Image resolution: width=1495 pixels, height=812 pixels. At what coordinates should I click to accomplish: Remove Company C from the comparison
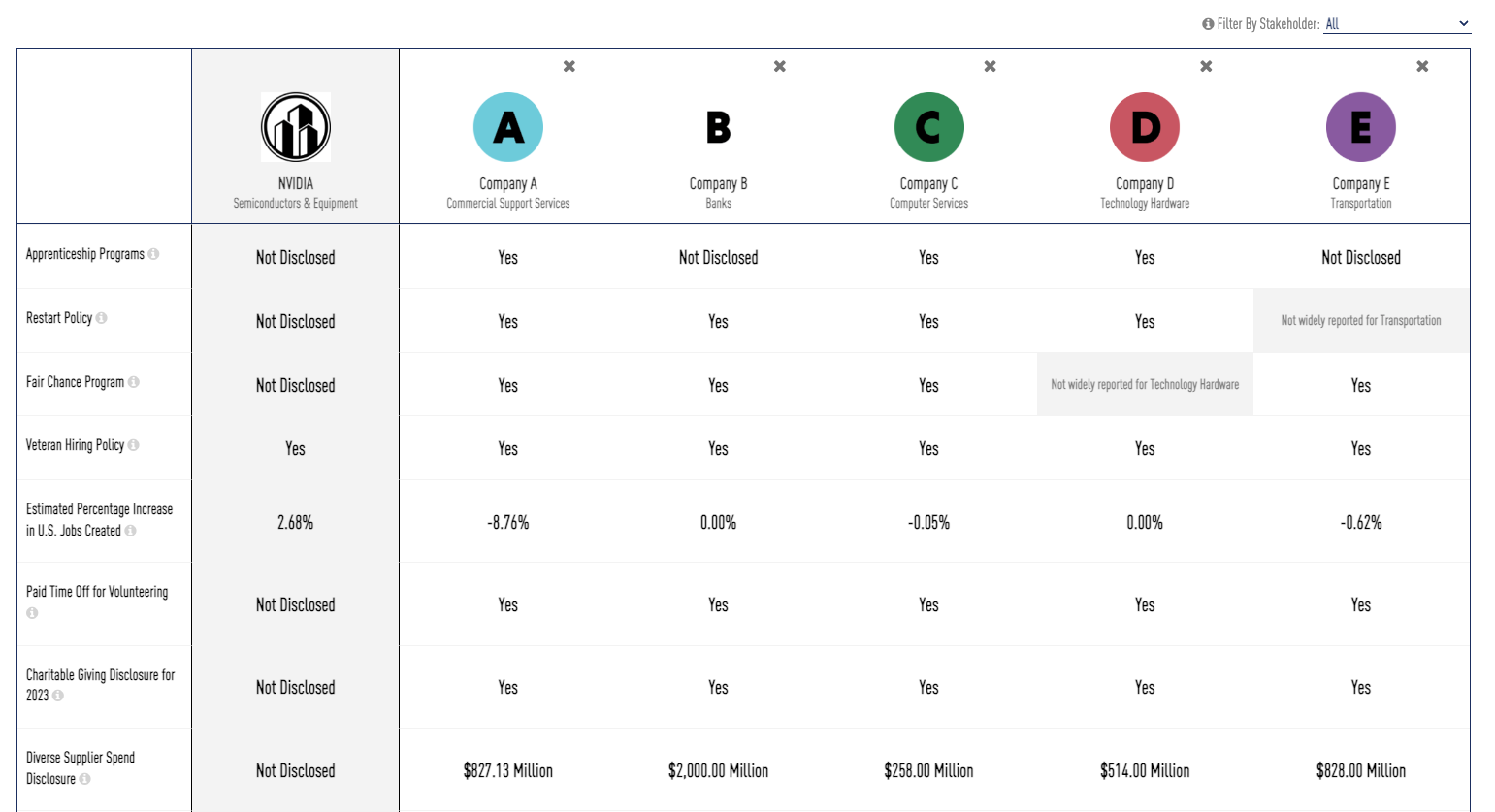coord(991,66)
